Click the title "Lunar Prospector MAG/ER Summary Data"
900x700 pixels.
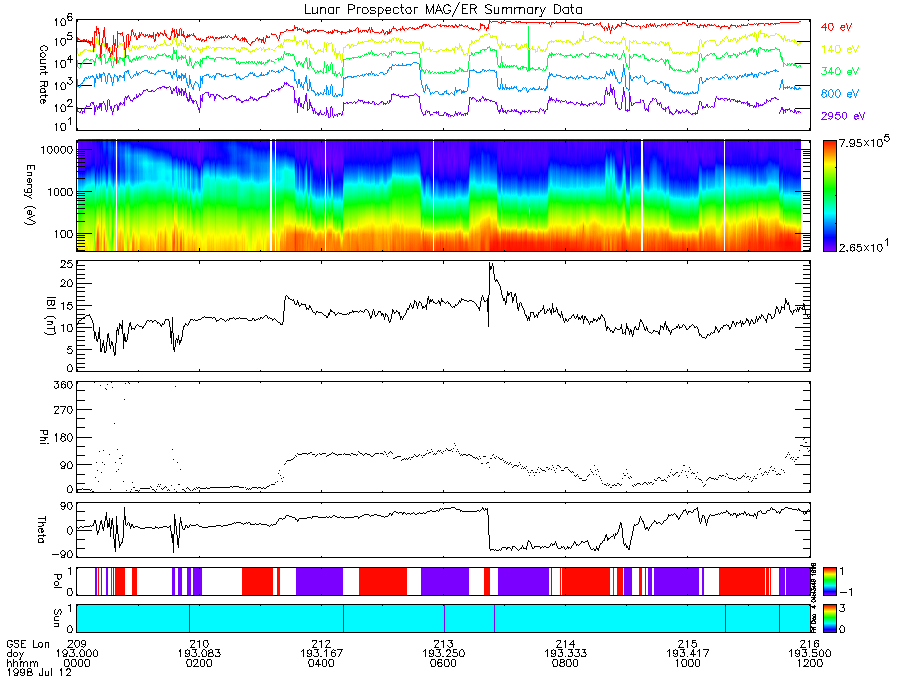click(x=443, y=10)
